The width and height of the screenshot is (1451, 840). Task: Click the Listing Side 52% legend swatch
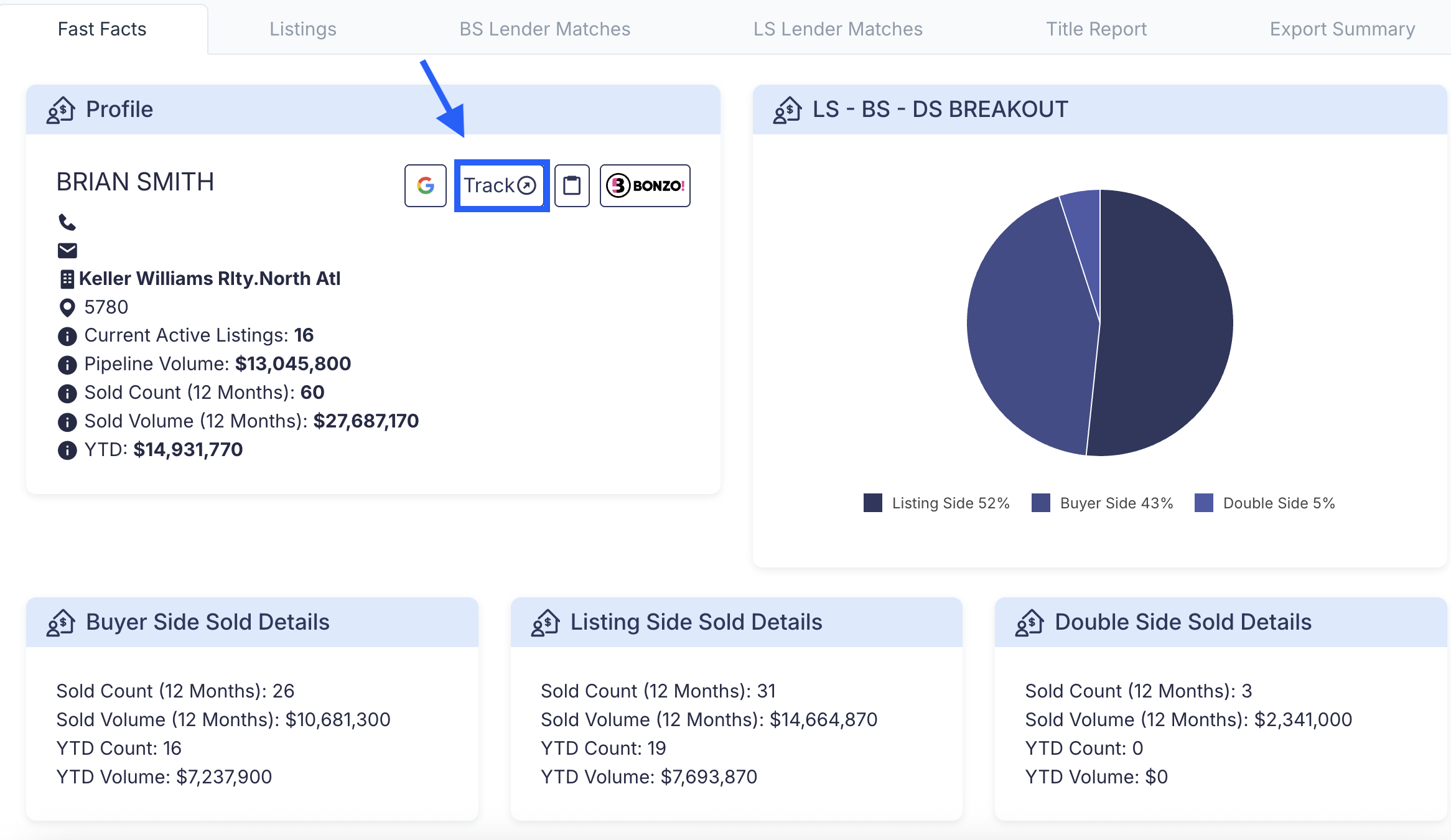873,503
